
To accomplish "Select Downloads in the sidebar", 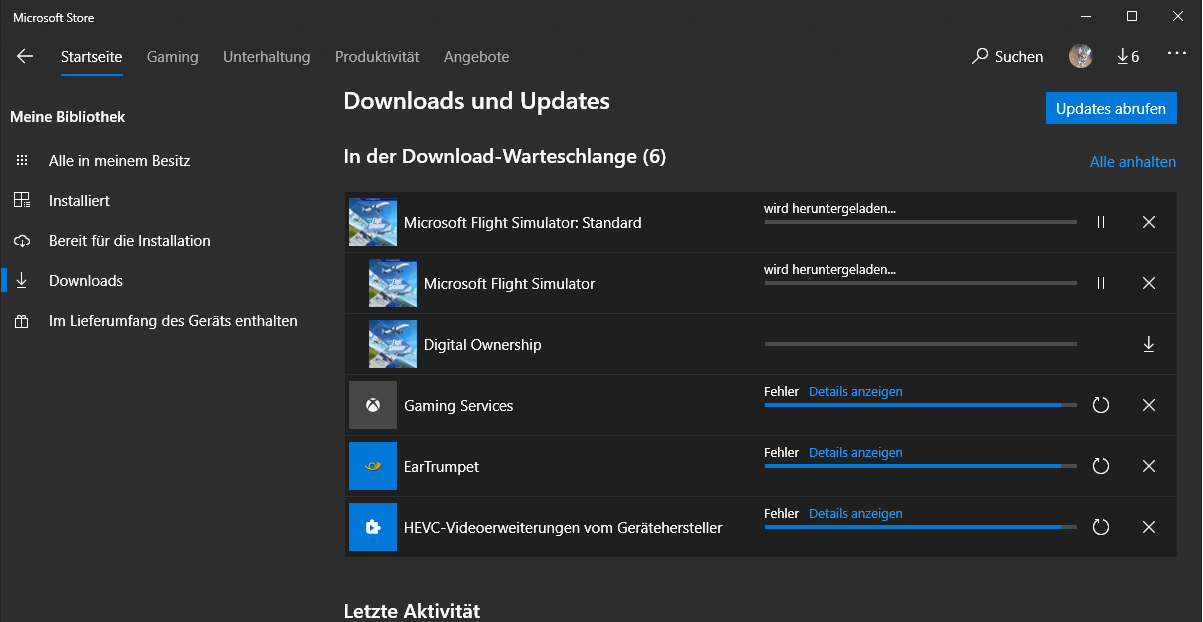I will [86, 280].
